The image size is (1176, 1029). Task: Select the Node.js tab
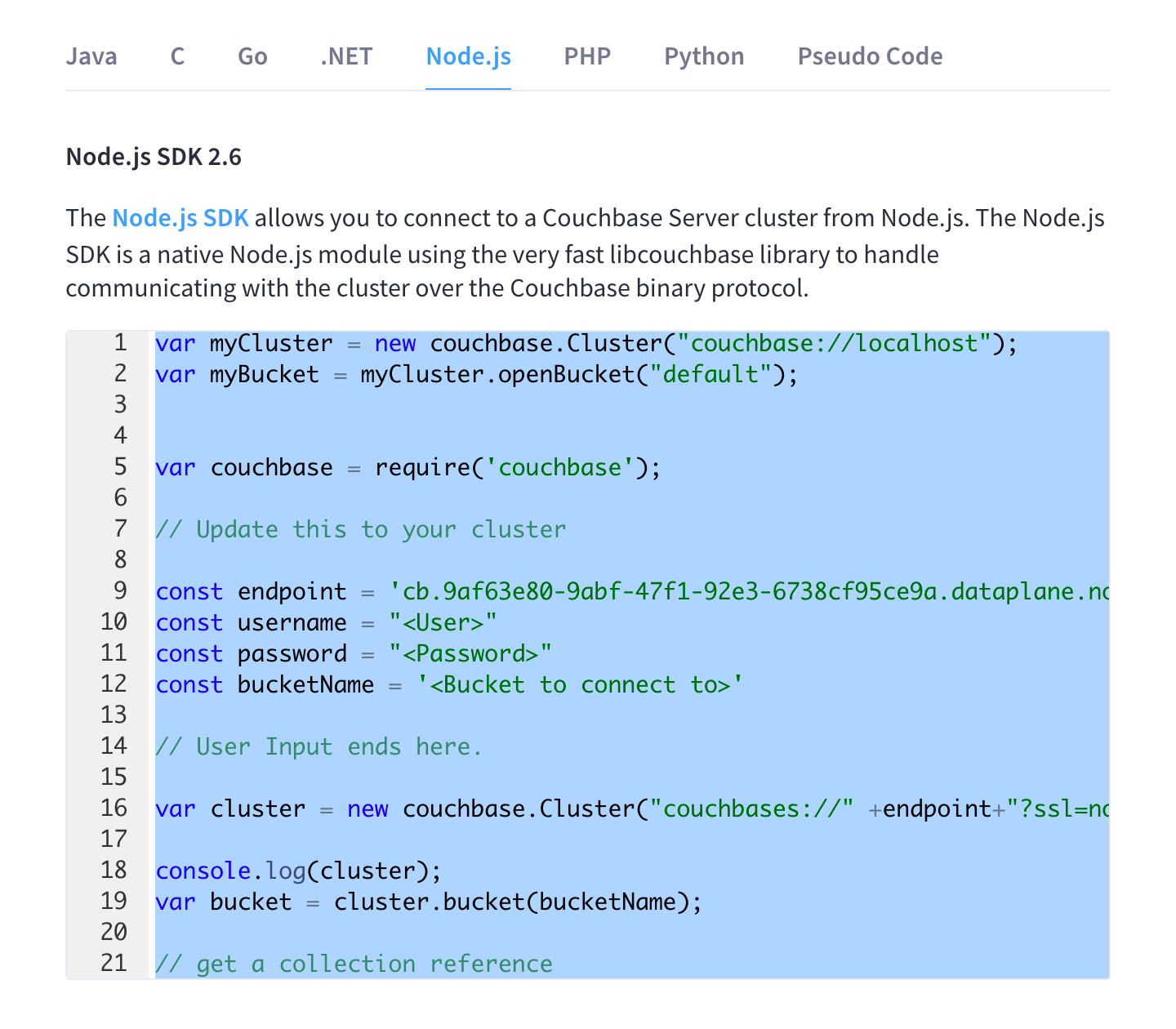469,56
